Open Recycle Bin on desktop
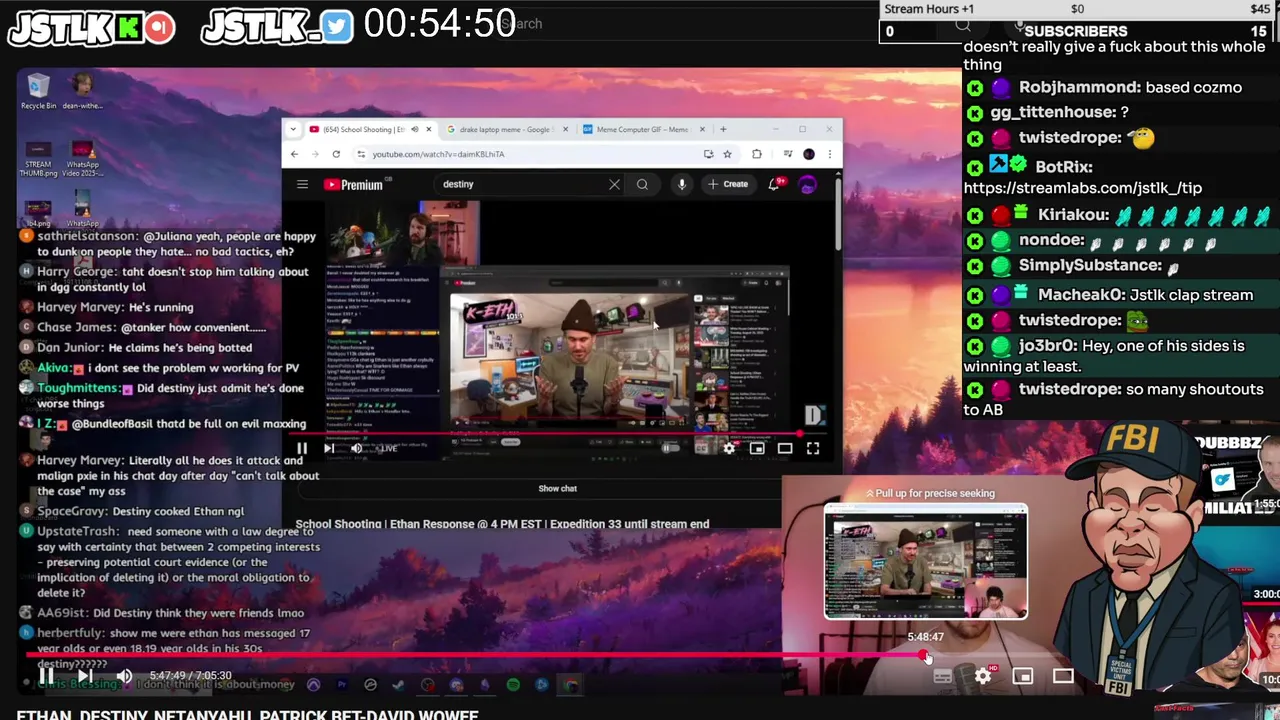The width and height of the screenshot is (1280, 720). [x=38, y=90]
